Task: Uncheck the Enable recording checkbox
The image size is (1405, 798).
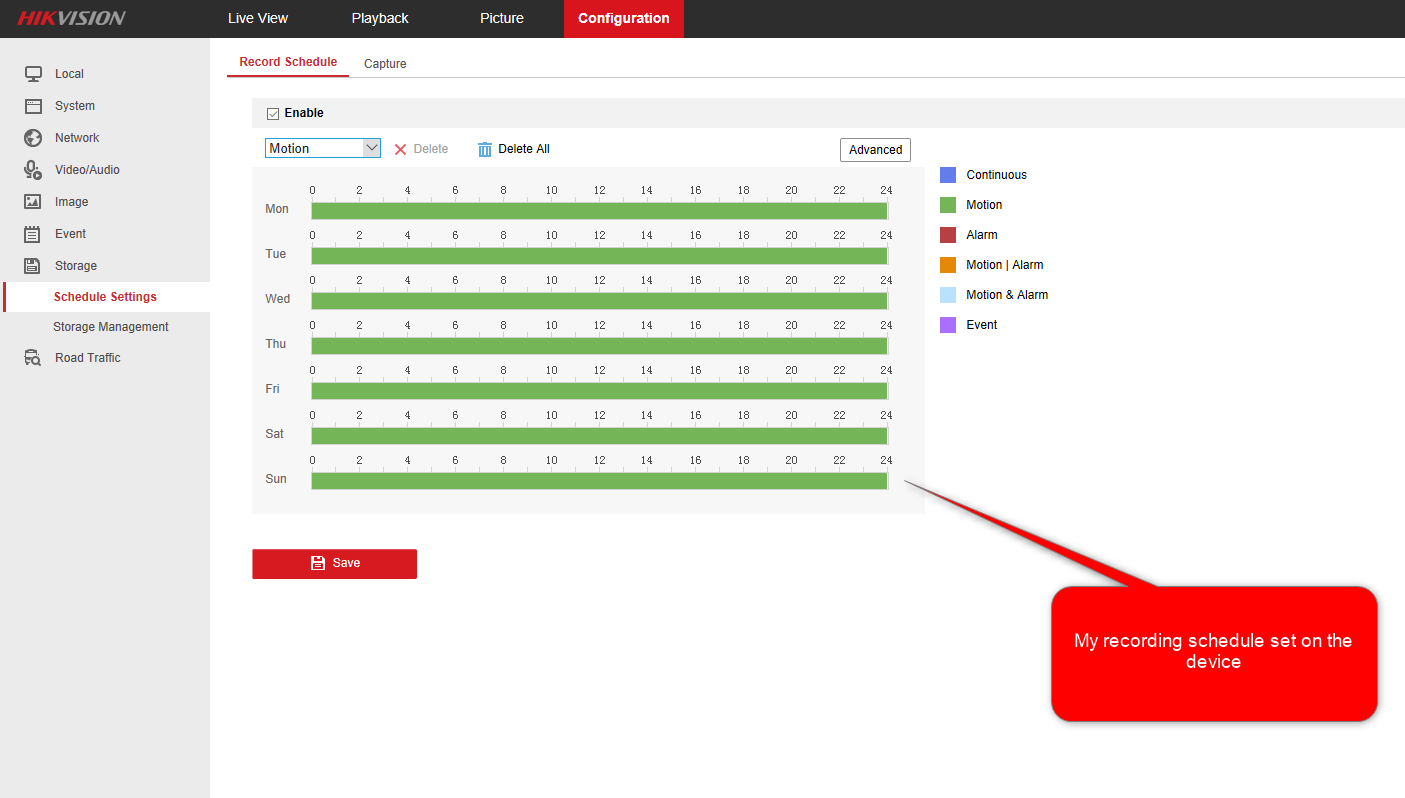Action: click(x=273, y=114)
